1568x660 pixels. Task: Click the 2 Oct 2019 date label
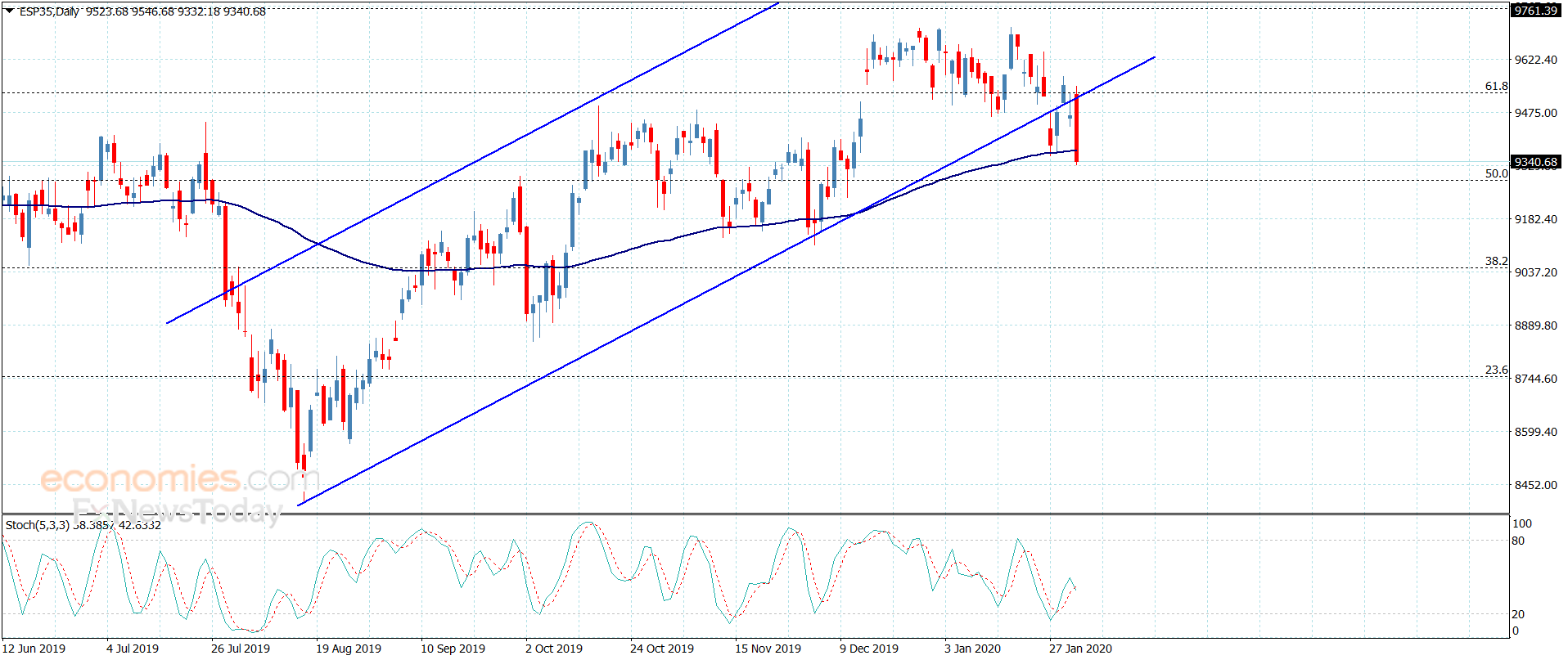554,649
